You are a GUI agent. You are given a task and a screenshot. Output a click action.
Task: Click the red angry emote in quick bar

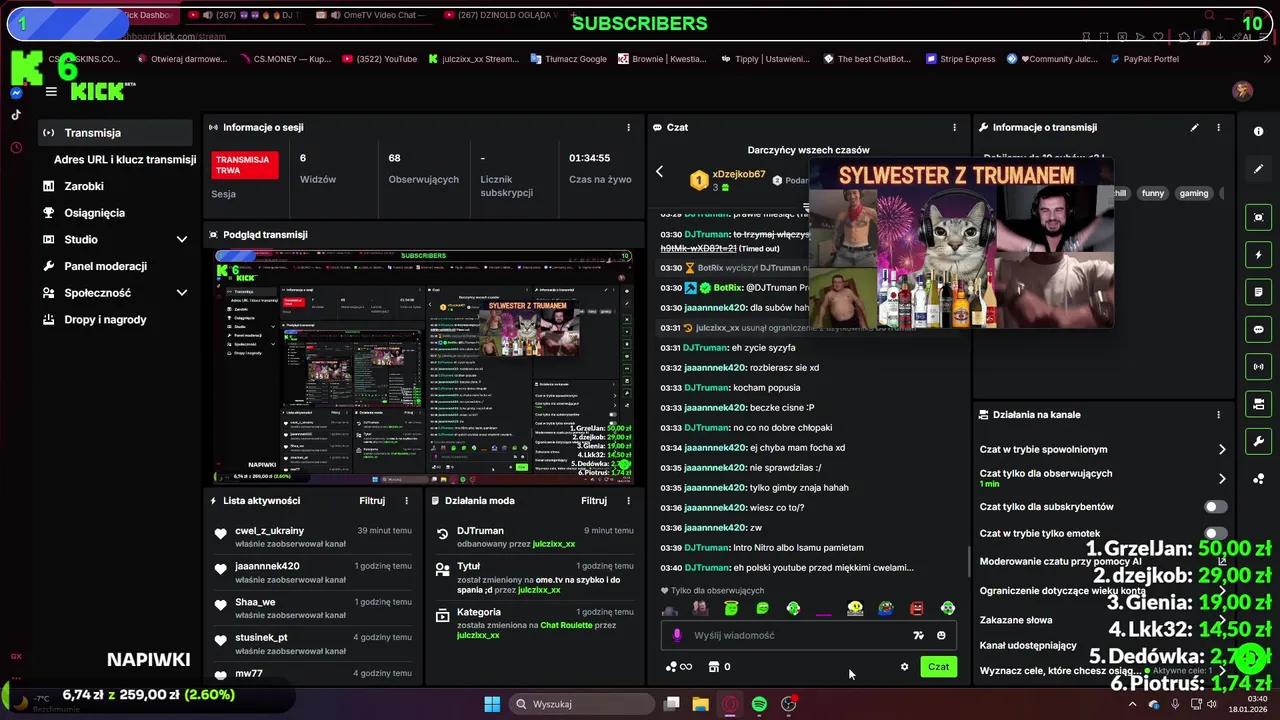[x=917, y=608]
